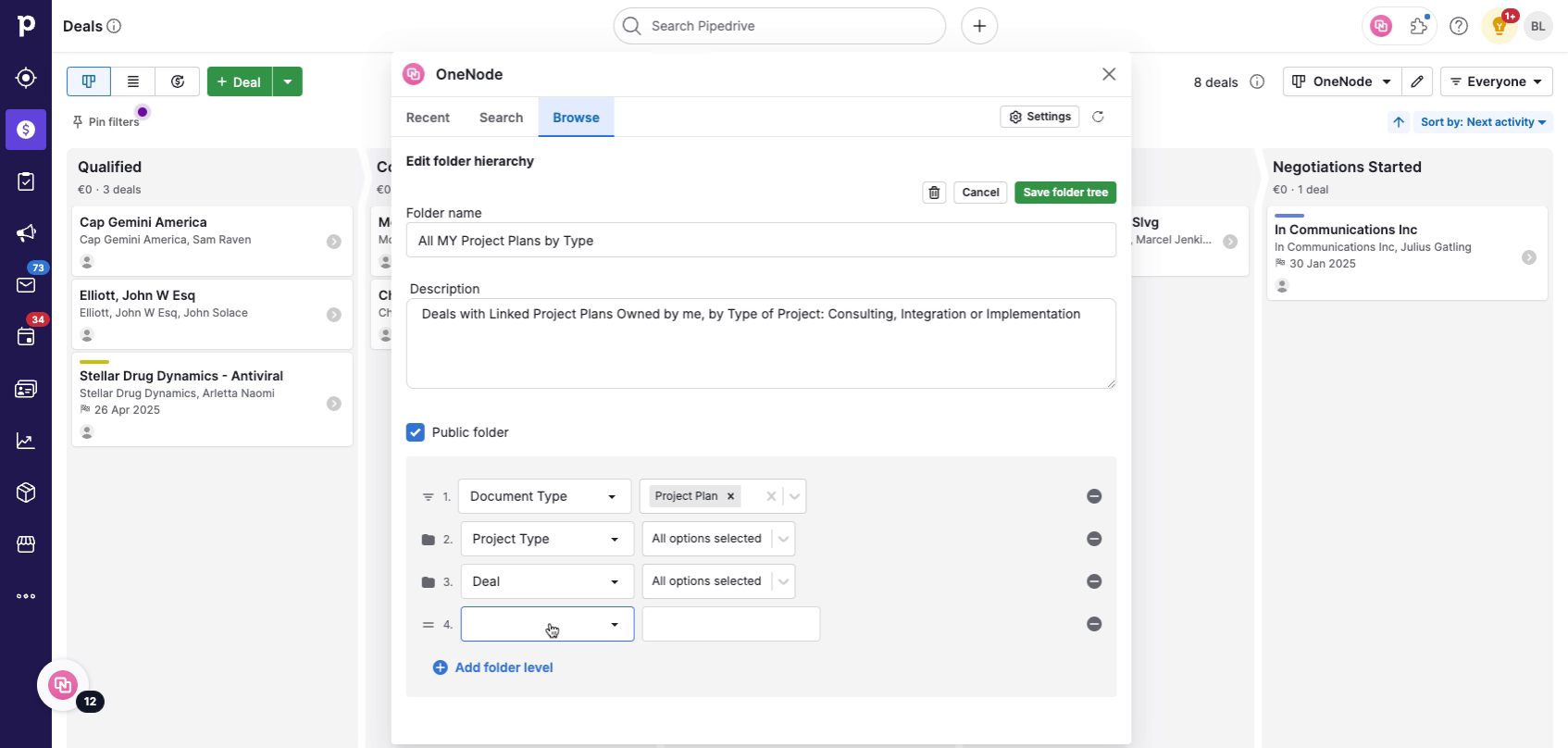Click the floating OneNode launcher bubble
Image resolution: width=1568 pixels, height=748 pixels.
(x=63, y=685)
